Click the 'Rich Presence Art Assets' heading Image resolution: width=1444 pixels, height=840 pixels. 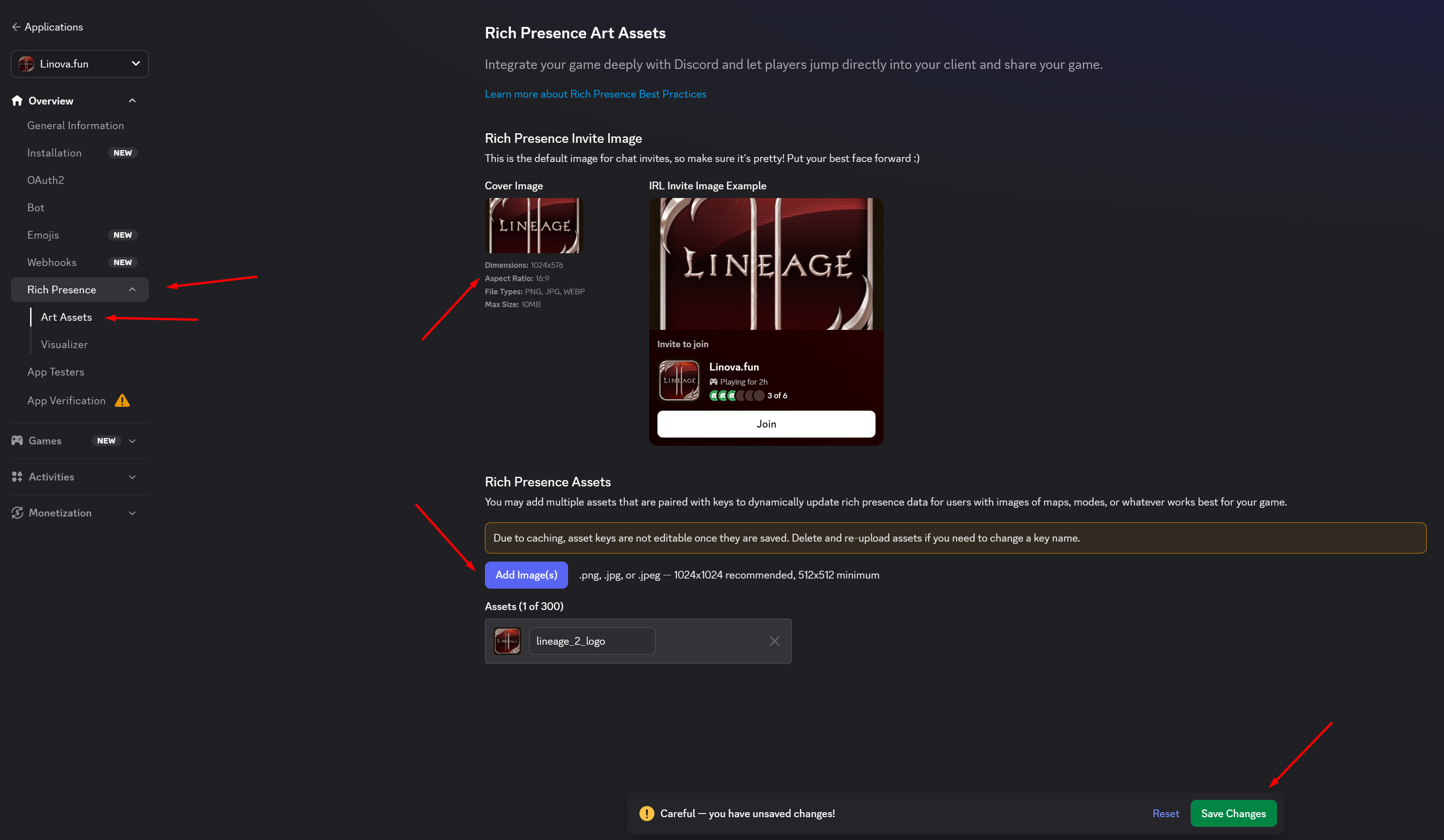click(575, 33)
